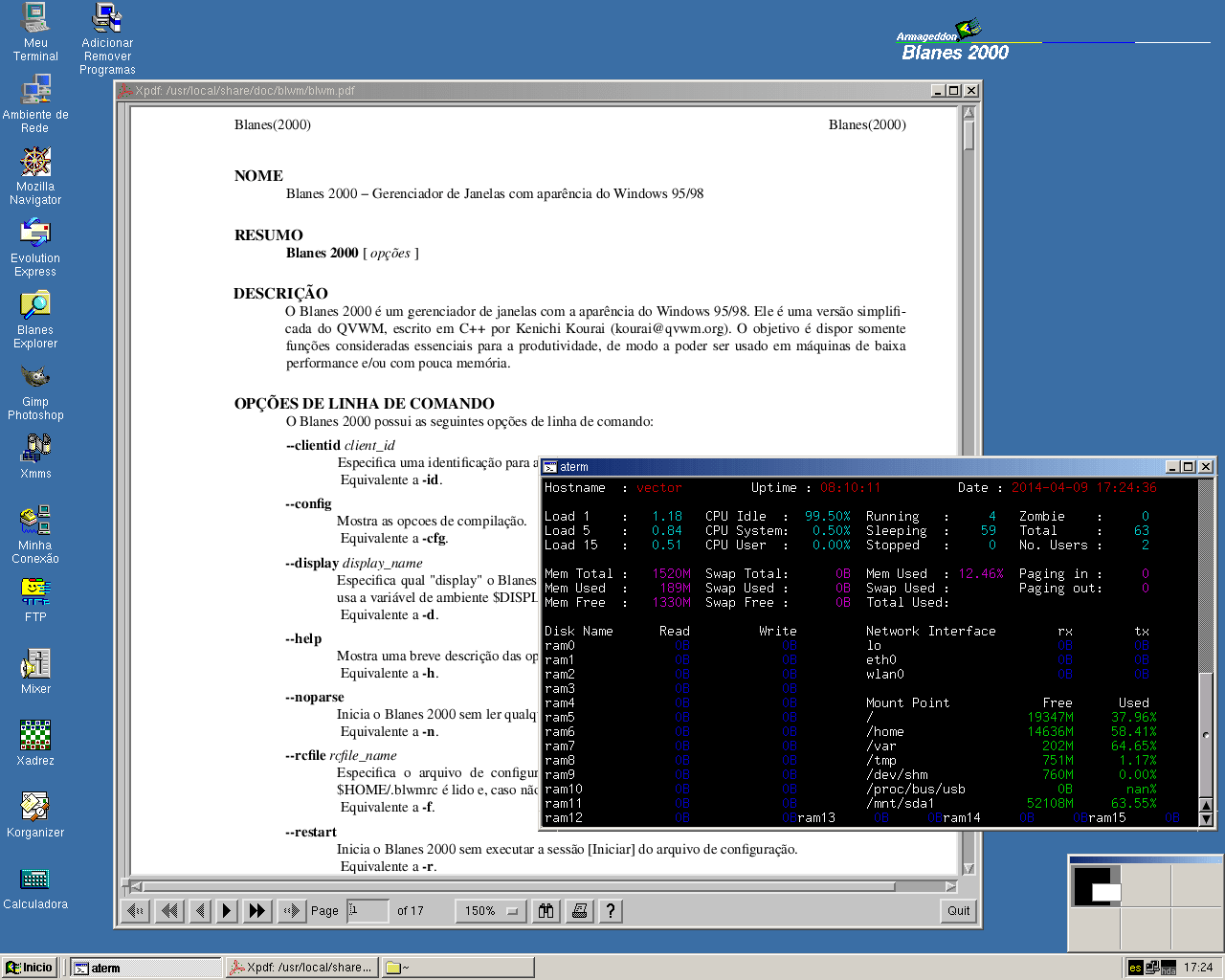This screenshot has width=1225, height=980.
Task: Launch the FTP desktop icon
Action: tap(35, 600)
